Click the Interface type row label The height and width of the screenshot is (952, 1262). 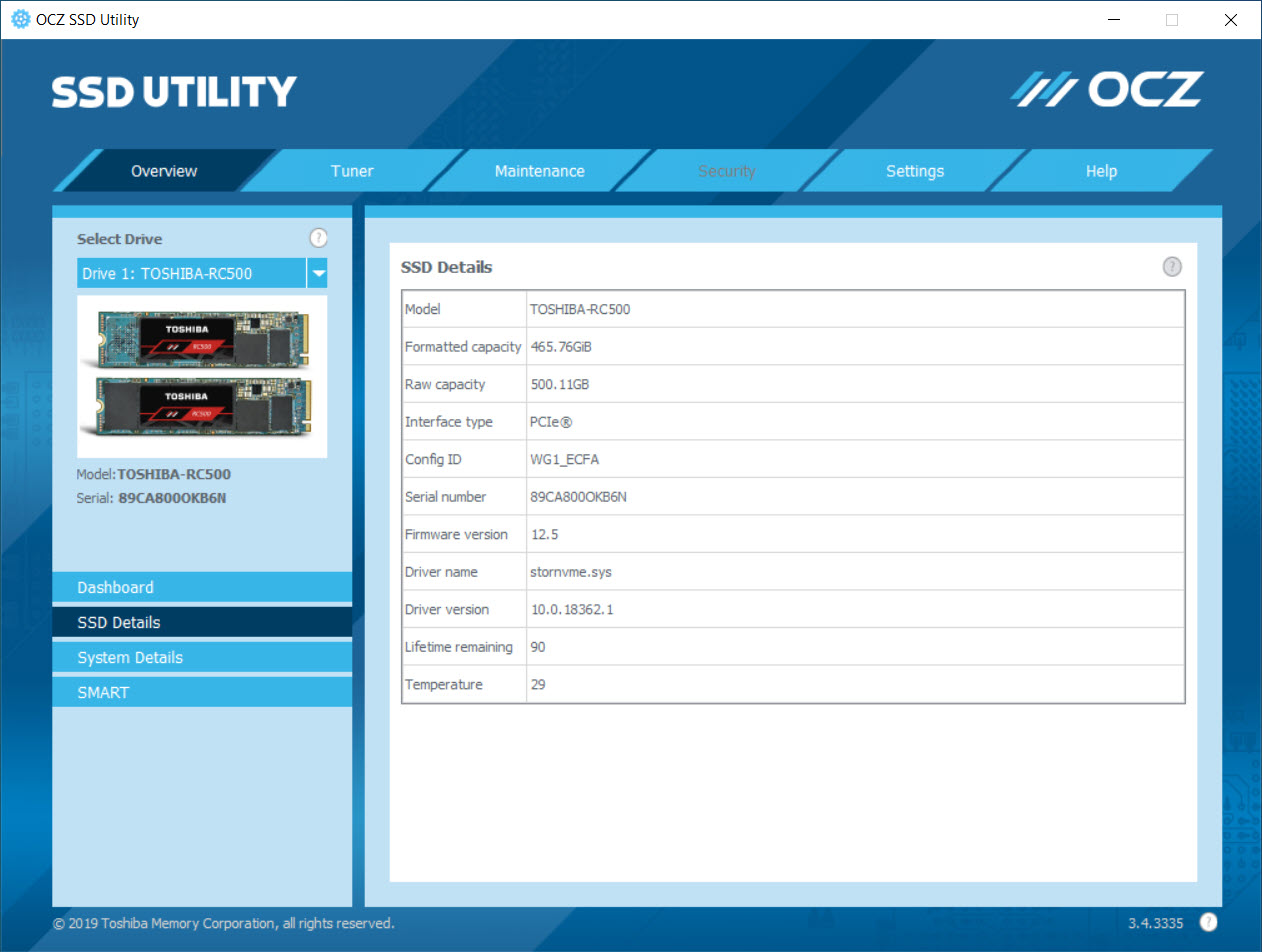pos(448,422)
